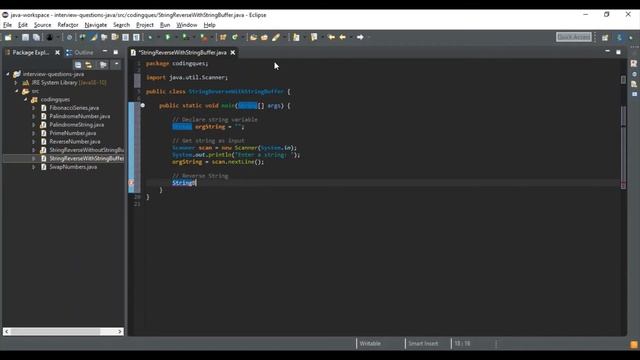Click the left scroll arrow in Package Explorer
The height and width of the screenshot is (360, 640).
click(x=7, y=331)
